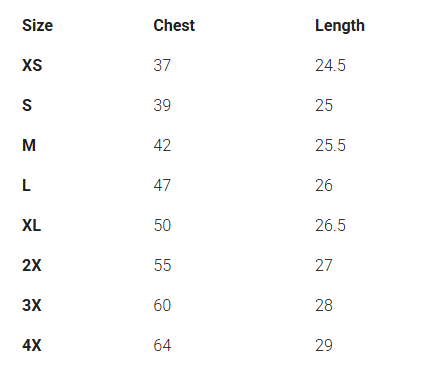Click chest value 42 for M
429x382 pixels.
click(x=162, y=145)
